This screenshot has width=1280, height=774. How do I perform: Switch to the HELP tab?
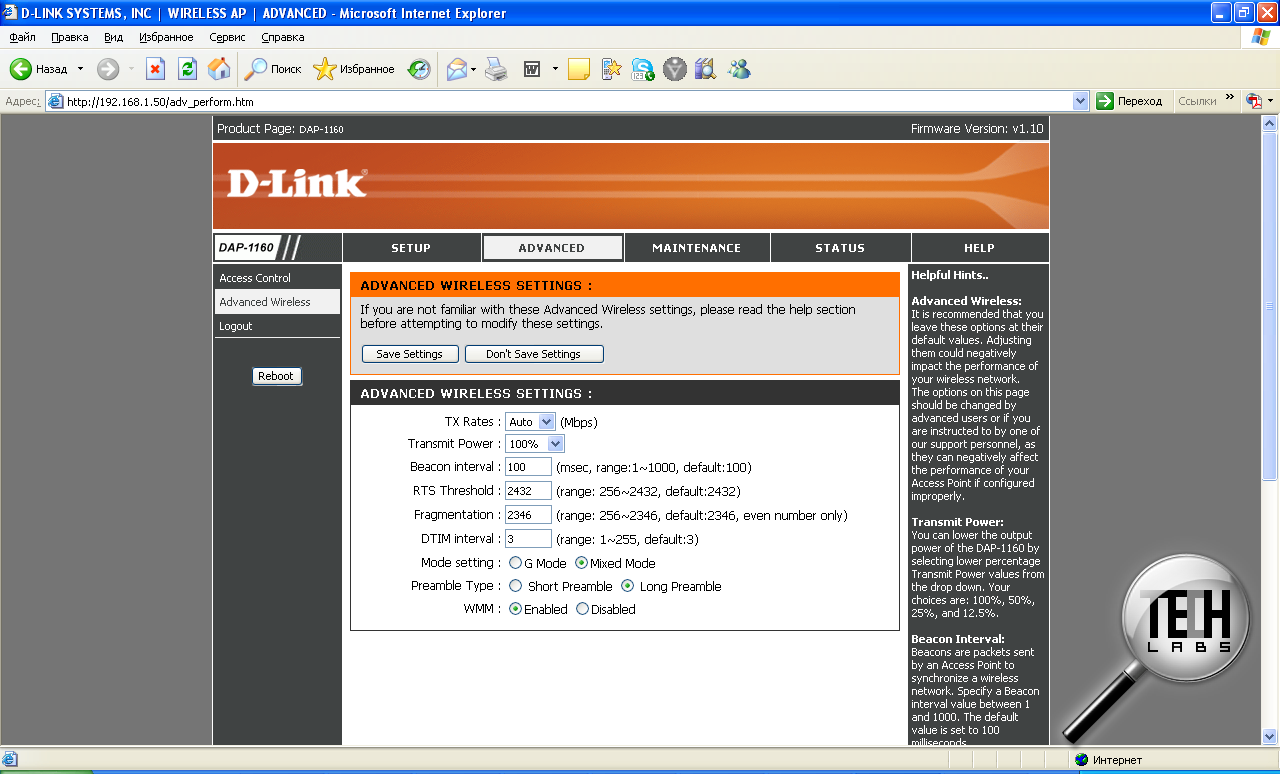[x=979, y=248]
